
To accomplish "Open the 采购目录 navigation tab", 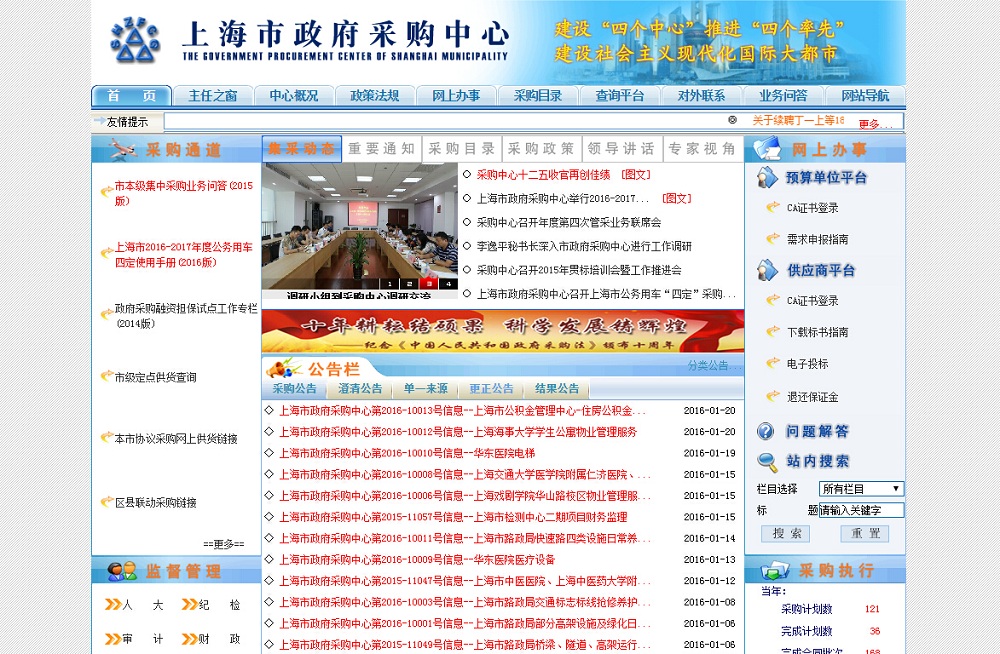I will tap(538, 96).
